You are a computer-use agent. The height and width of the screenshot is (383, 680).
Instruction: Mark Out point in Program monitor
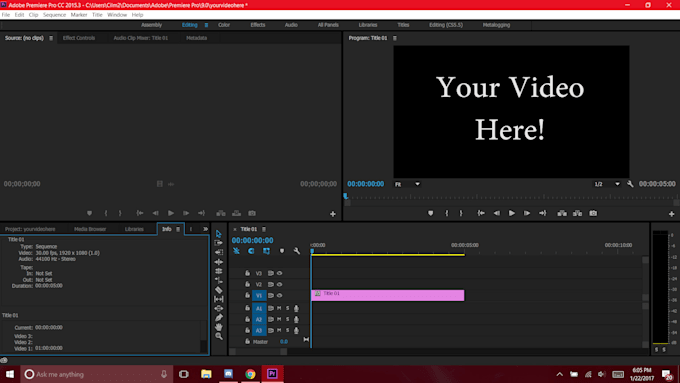coord(461,213)
